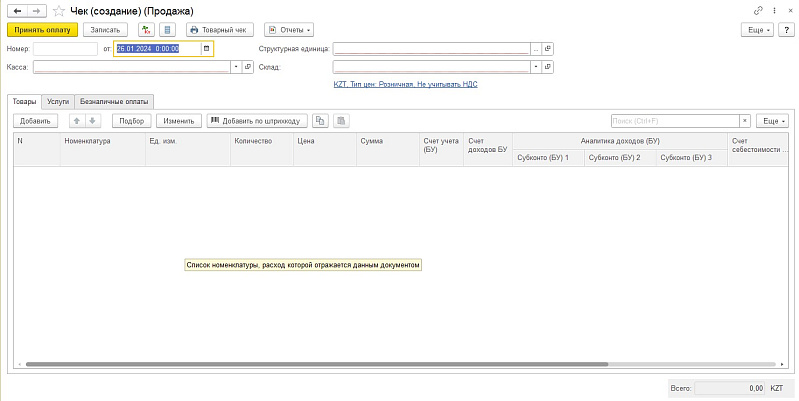
Task: Click the back navigation arrow
Action: pos(15,10)
